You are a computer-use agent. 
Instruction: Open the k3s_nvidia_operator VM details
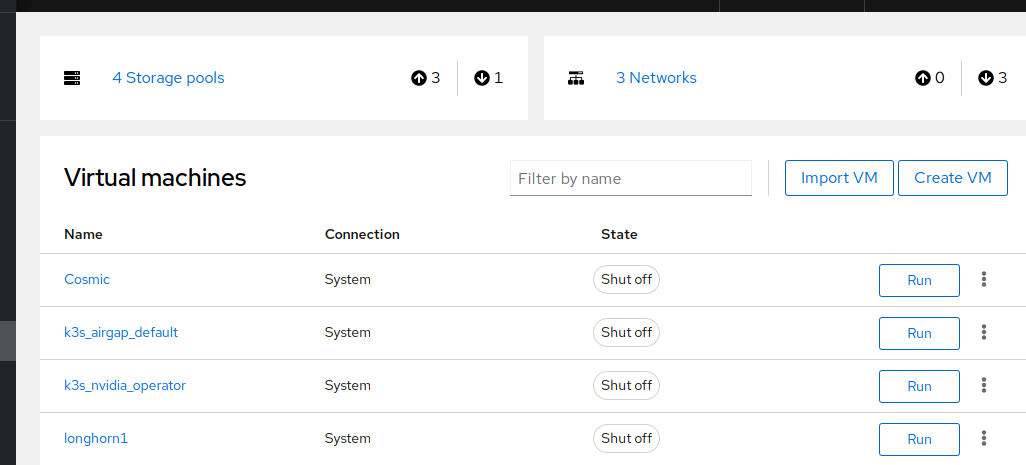[x=125, y=385]
